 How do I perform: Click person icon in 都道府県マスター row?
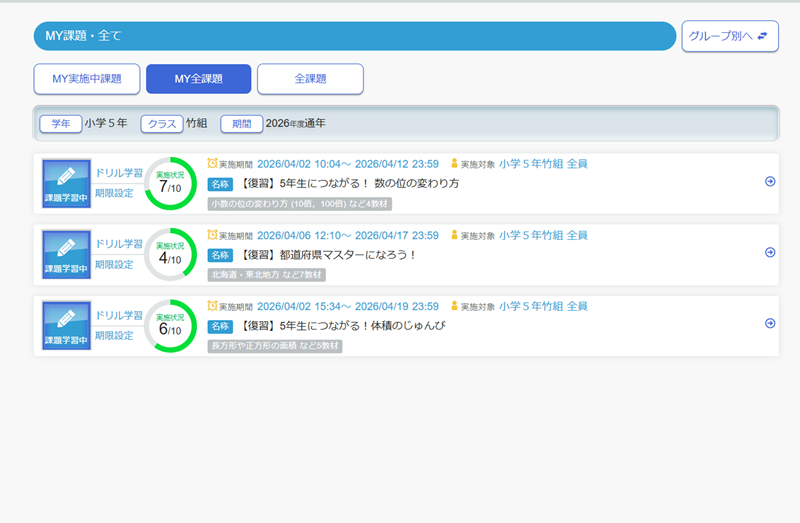click(x=454, y=235)
